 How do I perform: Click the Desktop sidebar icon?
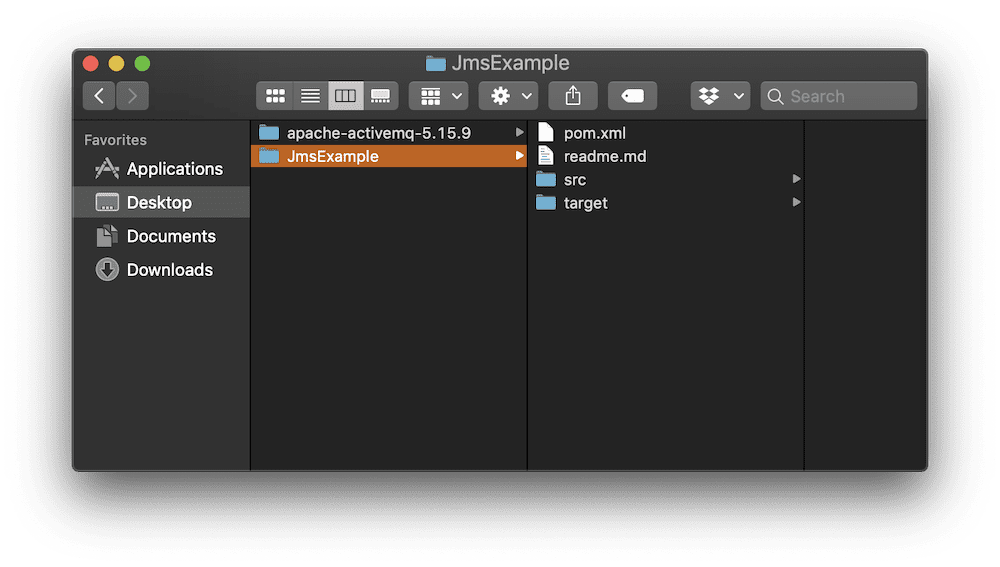click(107, 202)
